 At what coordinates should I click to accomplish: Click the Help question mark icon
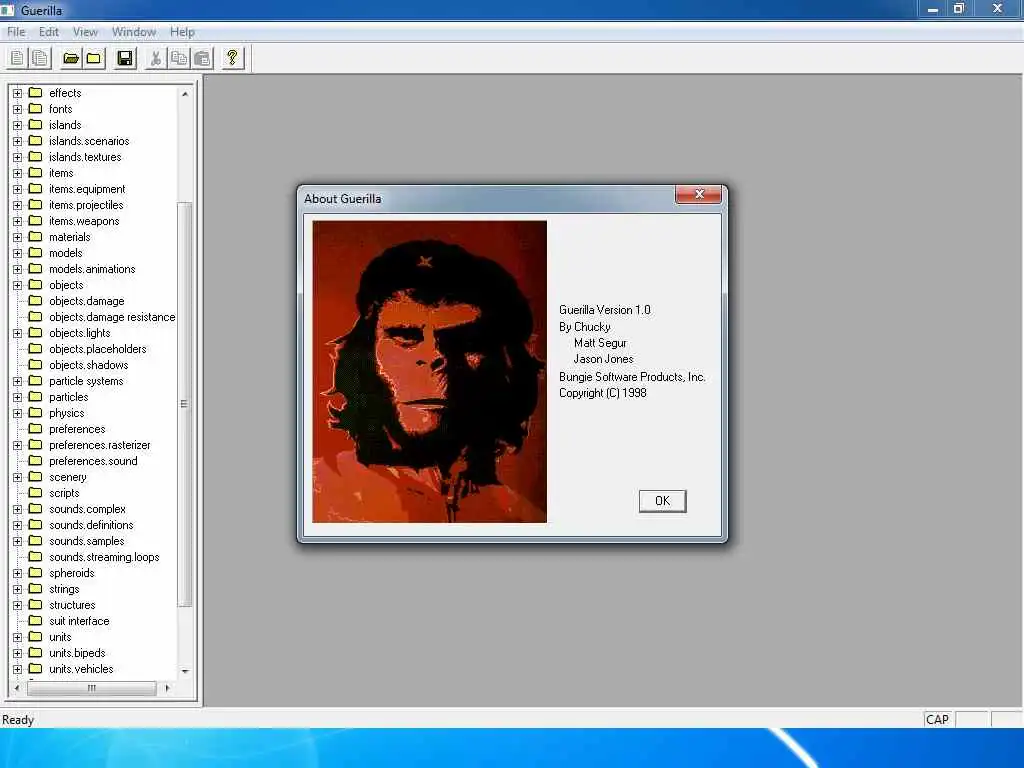(232, 58)
